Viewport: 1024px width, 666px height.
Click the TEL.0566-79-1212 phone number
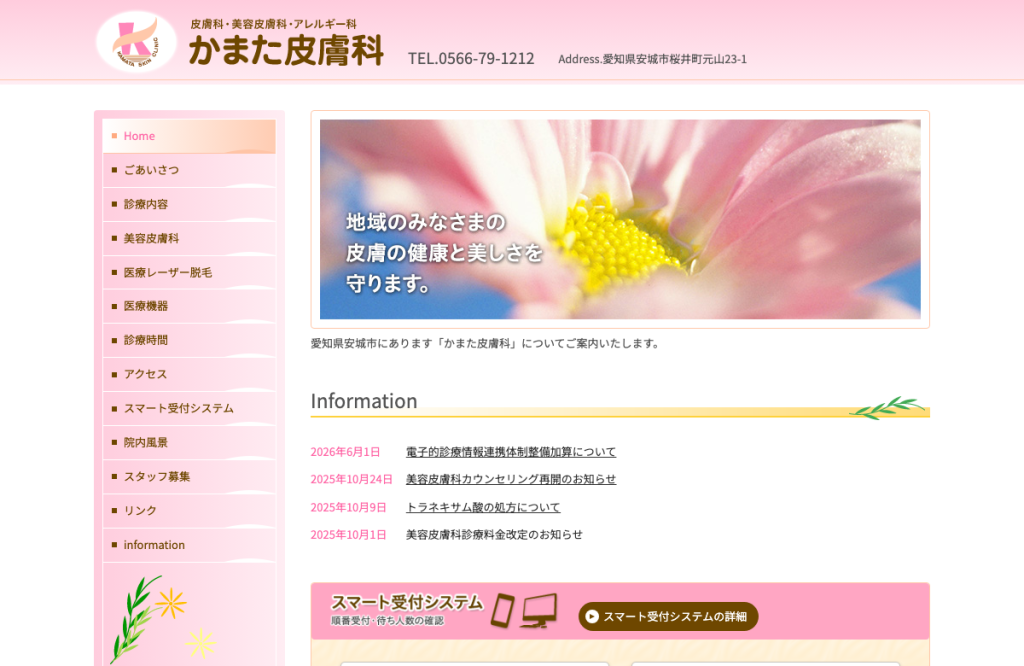(471, 59)
